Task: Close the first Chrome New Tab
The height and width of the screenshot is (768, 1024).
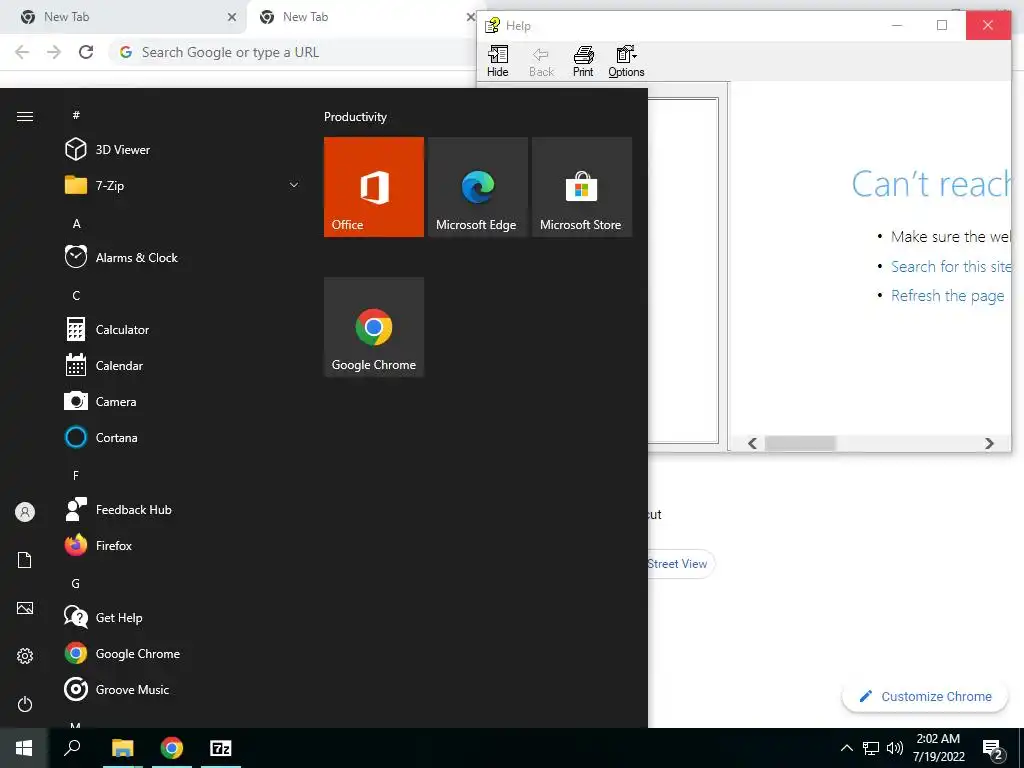Action: [x=231, y=18]
